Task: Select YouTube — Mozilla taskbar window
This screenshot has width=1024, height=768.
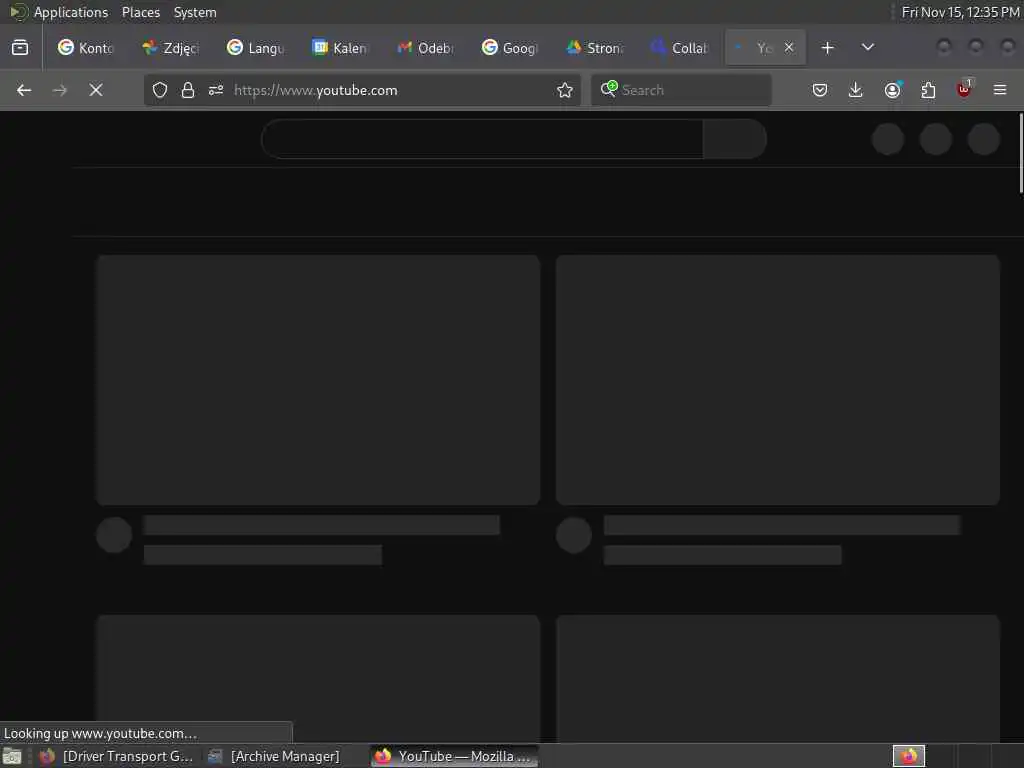Action: (455, 756)
